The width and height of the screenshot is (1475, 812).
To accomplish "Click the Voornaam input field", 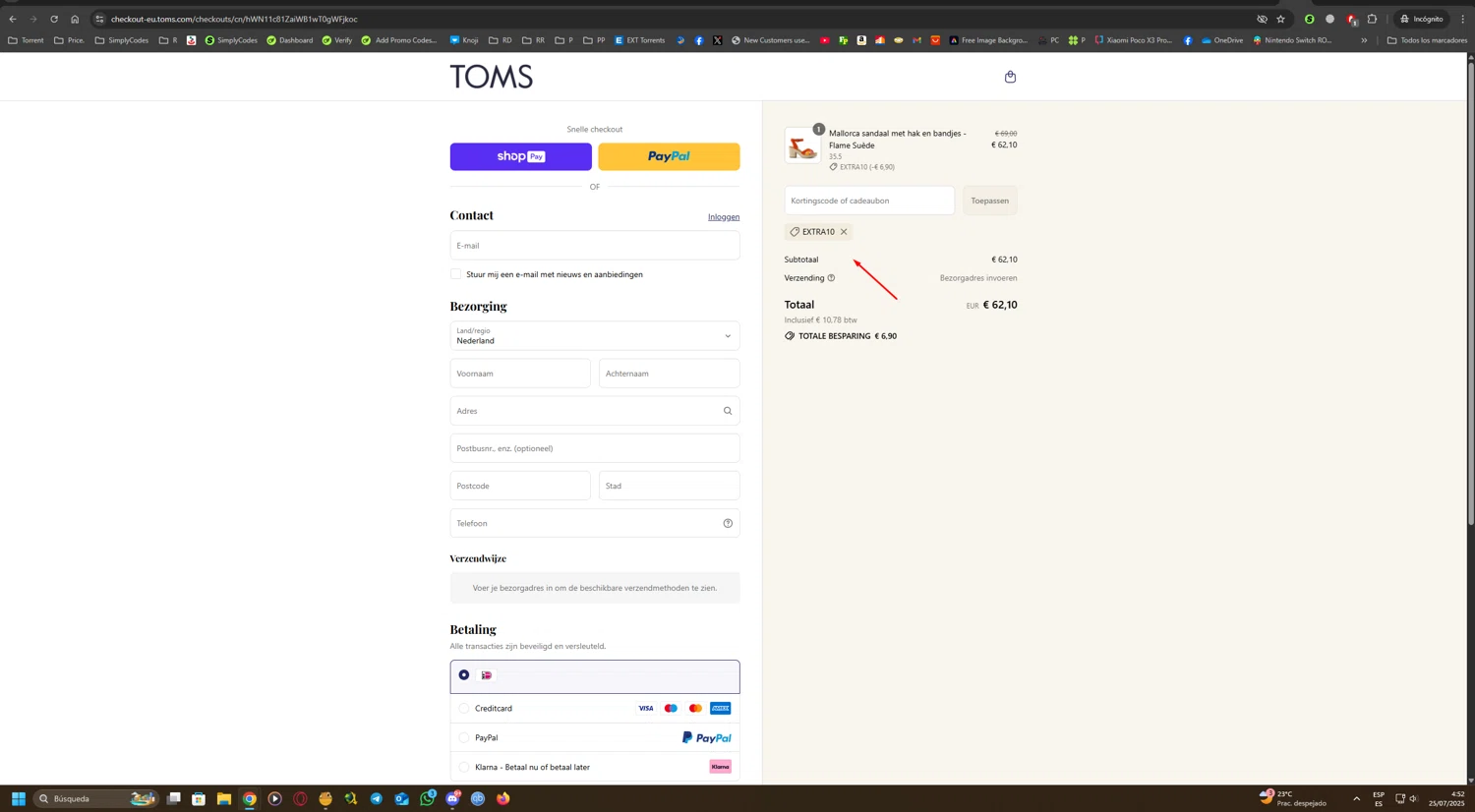I will tap(520, 374).
